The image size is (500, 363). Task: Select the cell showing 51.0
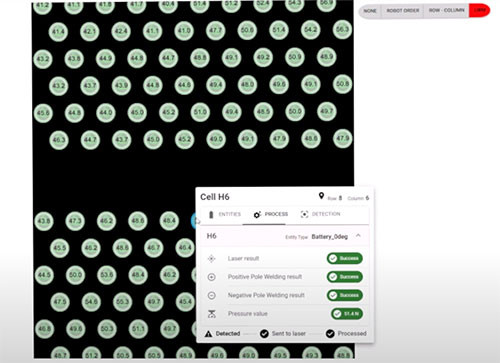click(x=200, y=112)
